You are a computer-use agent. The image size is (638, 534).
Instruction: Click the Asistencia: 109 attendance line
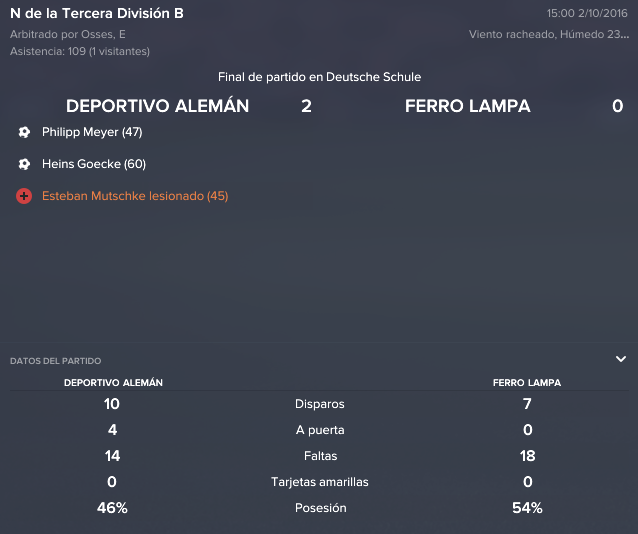80,51
